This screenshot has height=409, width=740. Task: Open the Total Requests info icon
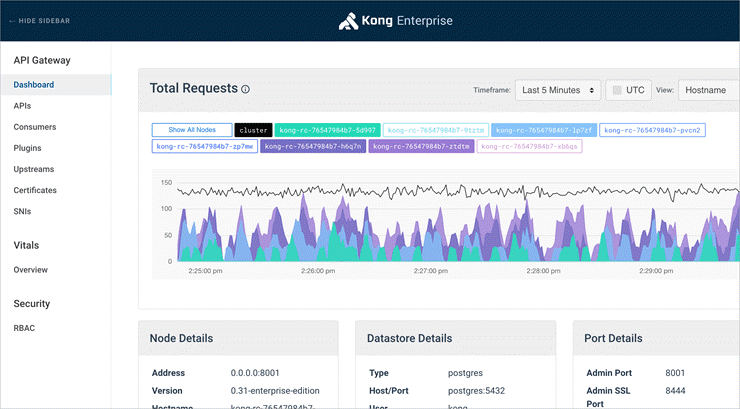click(x=245, y=89)
